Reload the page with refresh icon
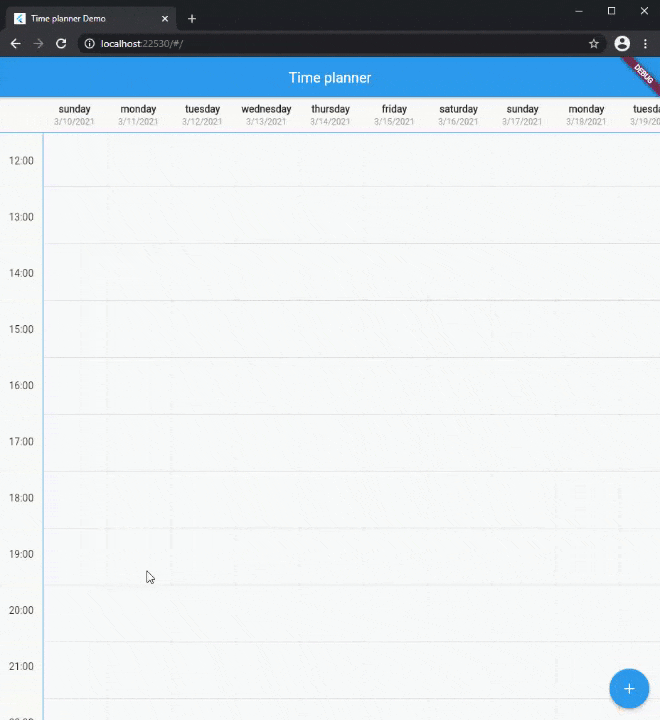Image resolution: width=660 pixels, height=720 pixels. point(61,44)
